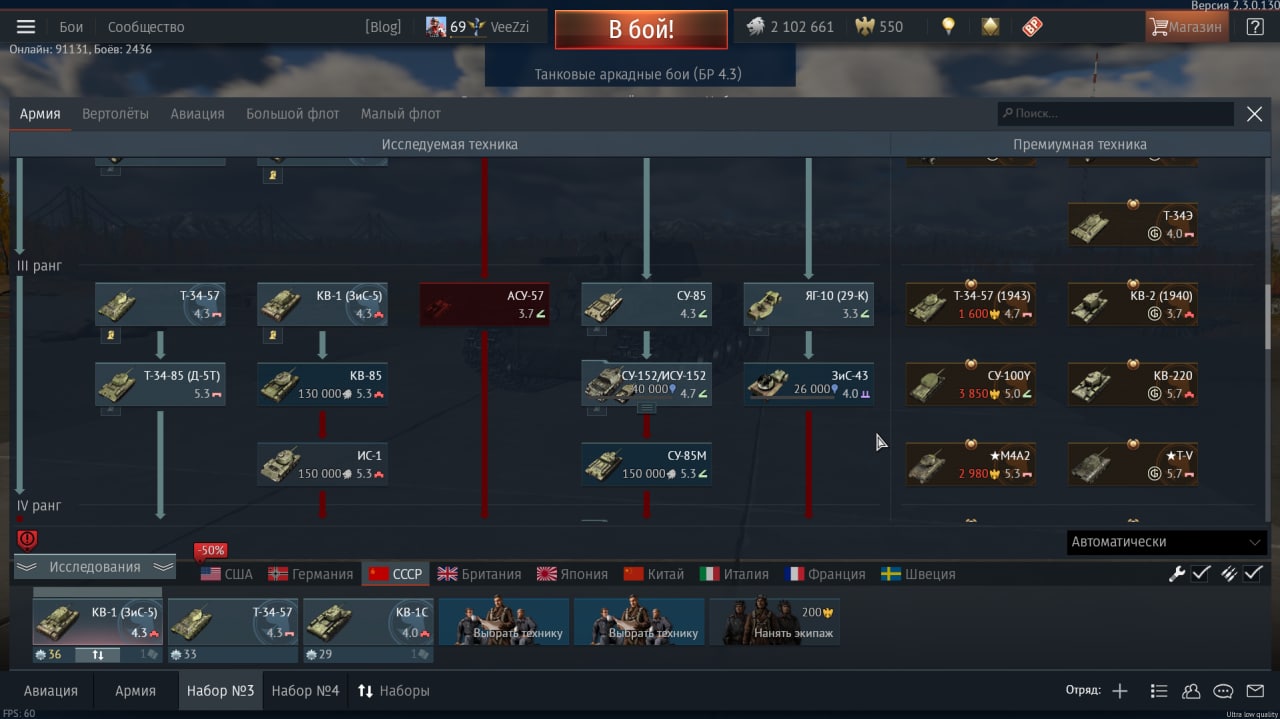
Task: Select the АСУ-57 tank in tree
Action: (x=484, y=304)
